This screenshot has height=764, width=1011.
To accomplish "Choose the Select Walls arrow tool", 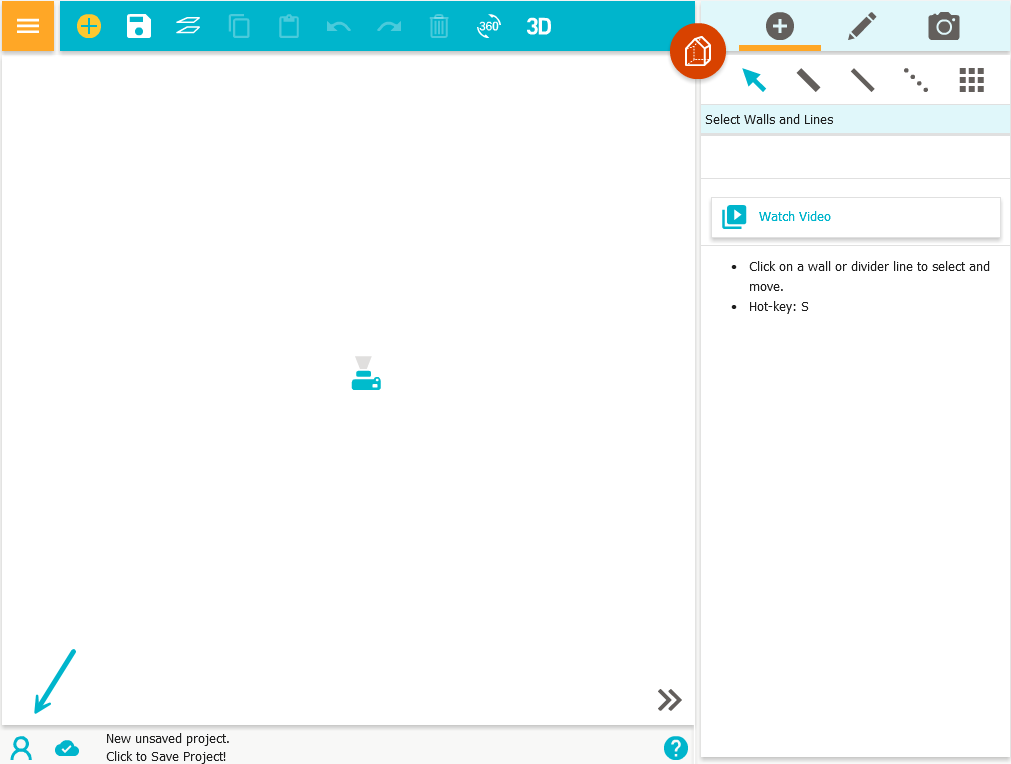I will pyautogui.click(x=754, y=80).
